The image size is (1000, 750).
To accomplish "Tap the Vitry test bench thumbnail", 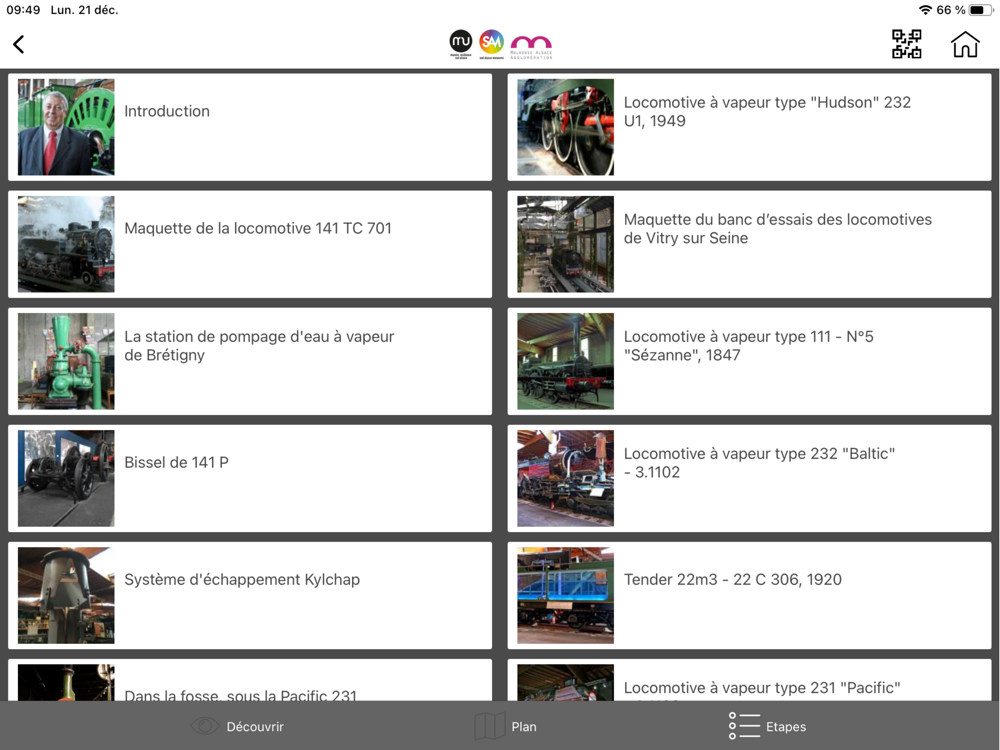I will coord(566,244).
